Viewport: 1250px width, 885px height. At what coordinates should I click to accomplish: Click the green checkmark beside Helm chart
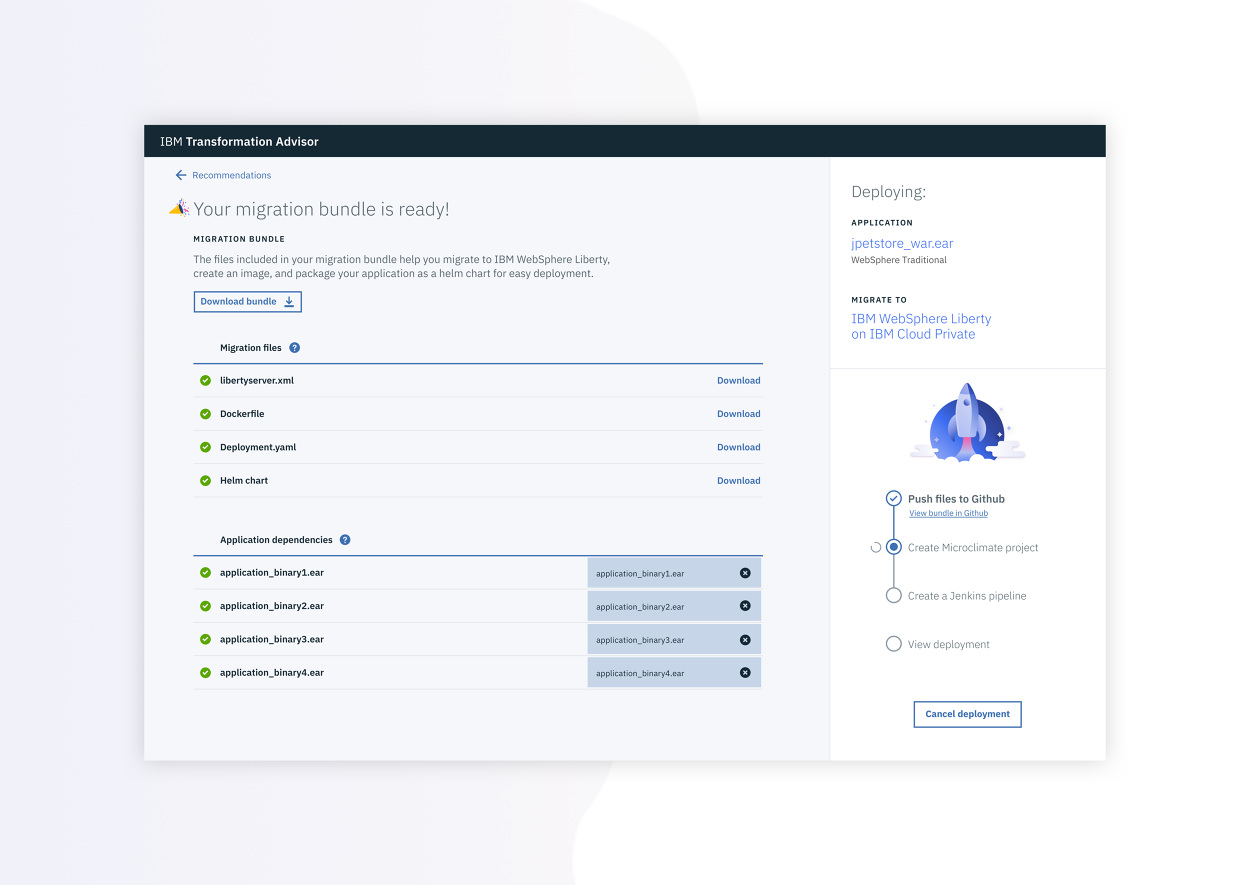point(205,480)
